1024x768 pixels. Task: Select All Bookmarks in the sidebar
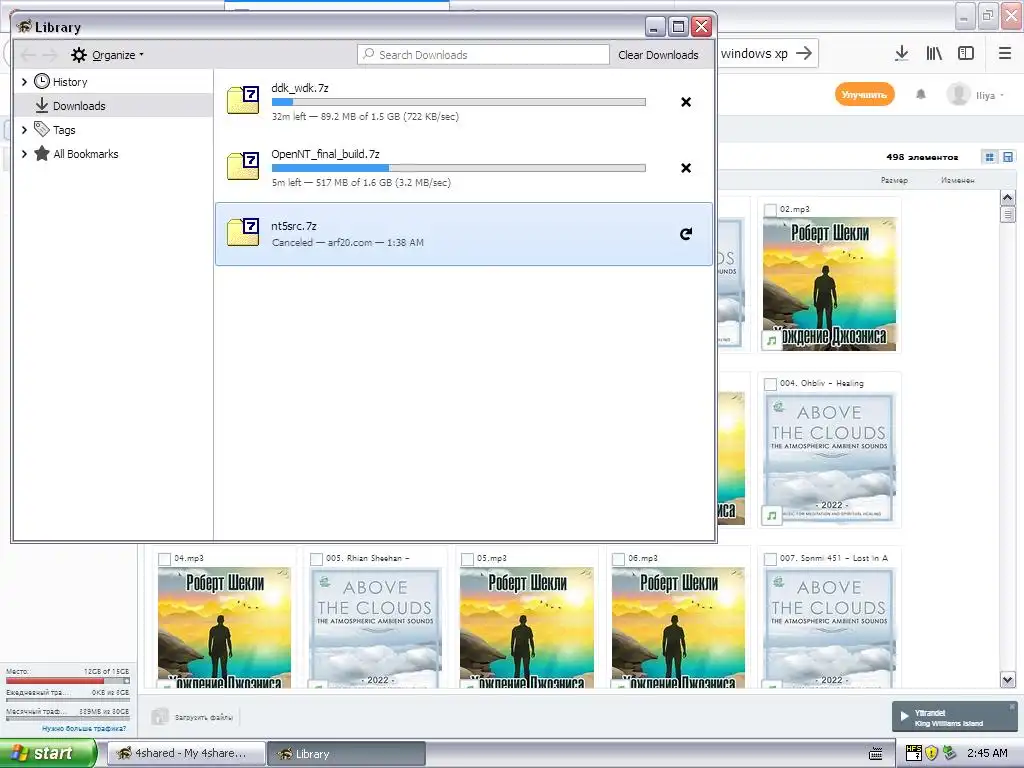point(86,154)
